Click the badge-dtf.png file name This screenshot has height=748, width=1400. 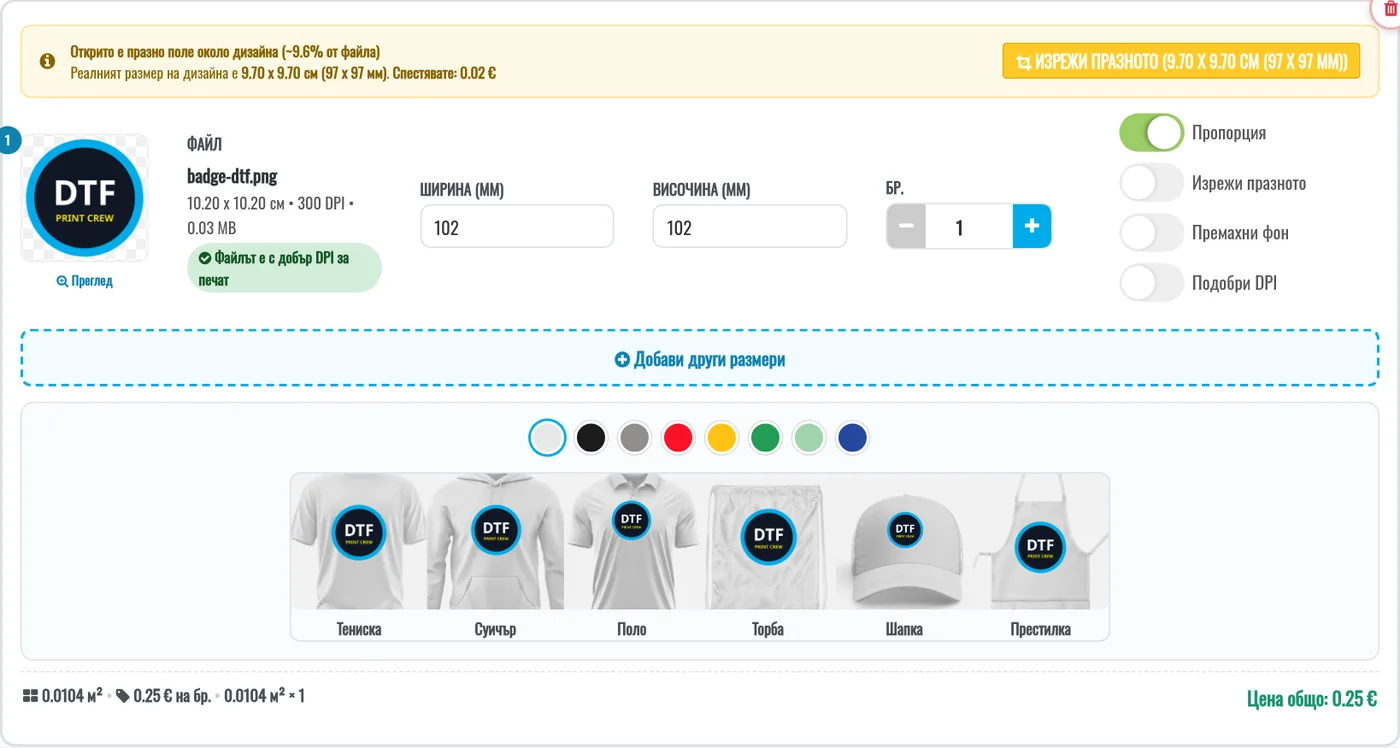(x=232, y=176)
